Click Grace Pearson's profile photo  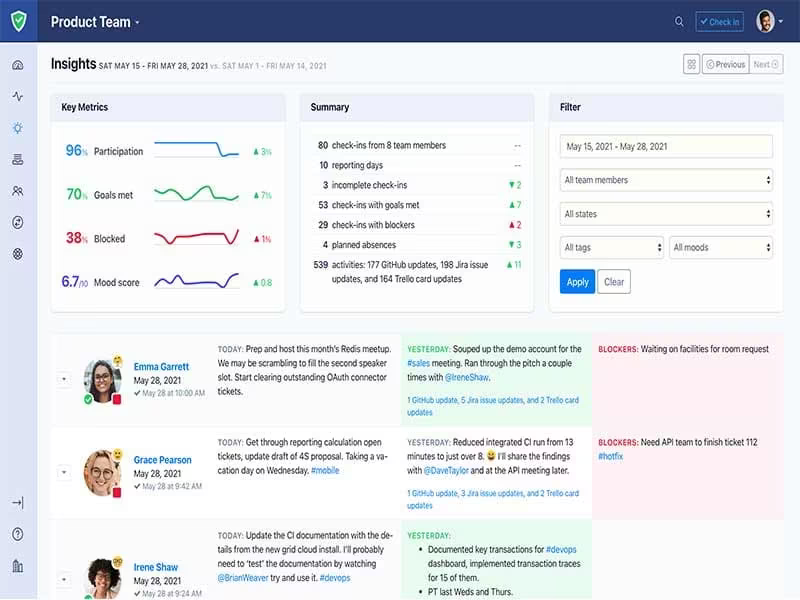(103, 473)
